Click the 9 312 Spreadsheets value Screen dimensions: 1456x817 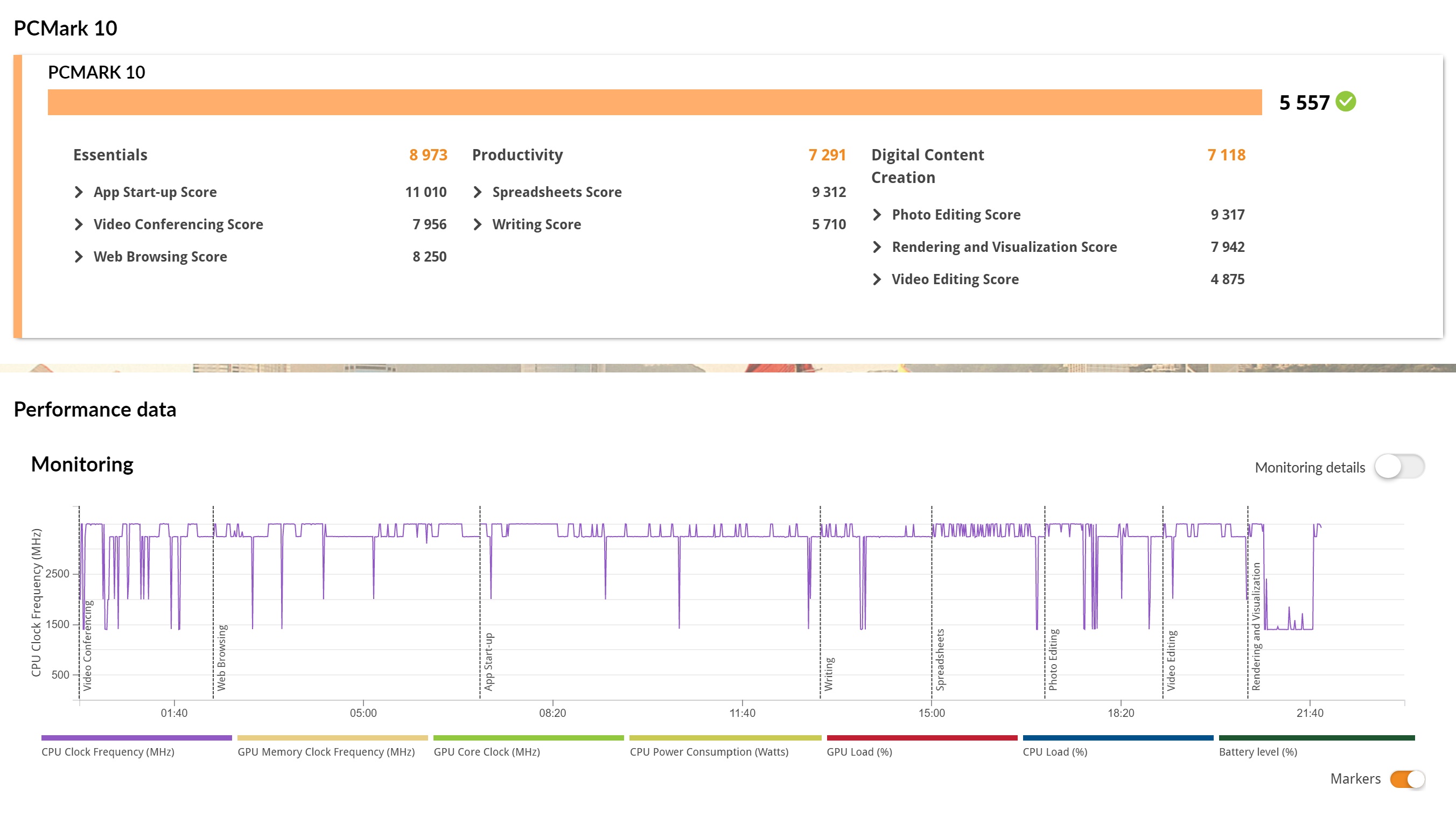(x=829, y=192)
